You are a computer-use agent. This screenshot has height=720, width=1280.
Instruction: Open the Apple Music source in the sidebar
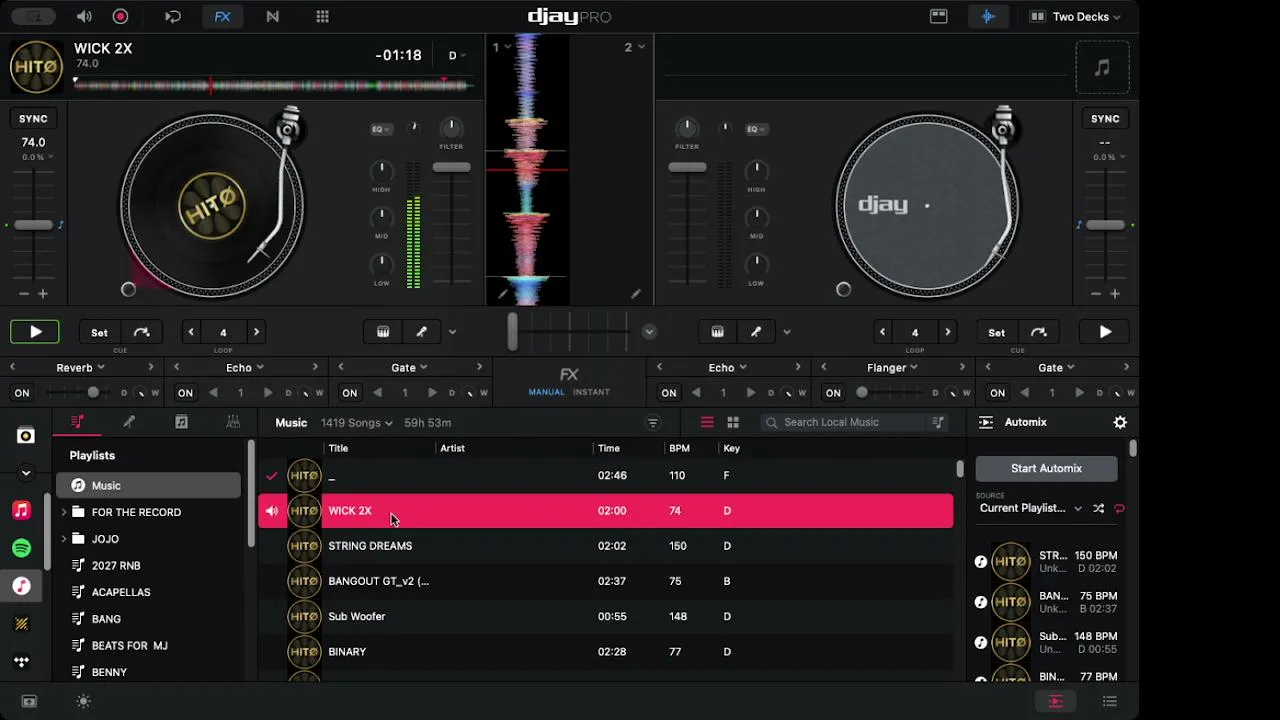coord(21,510)
